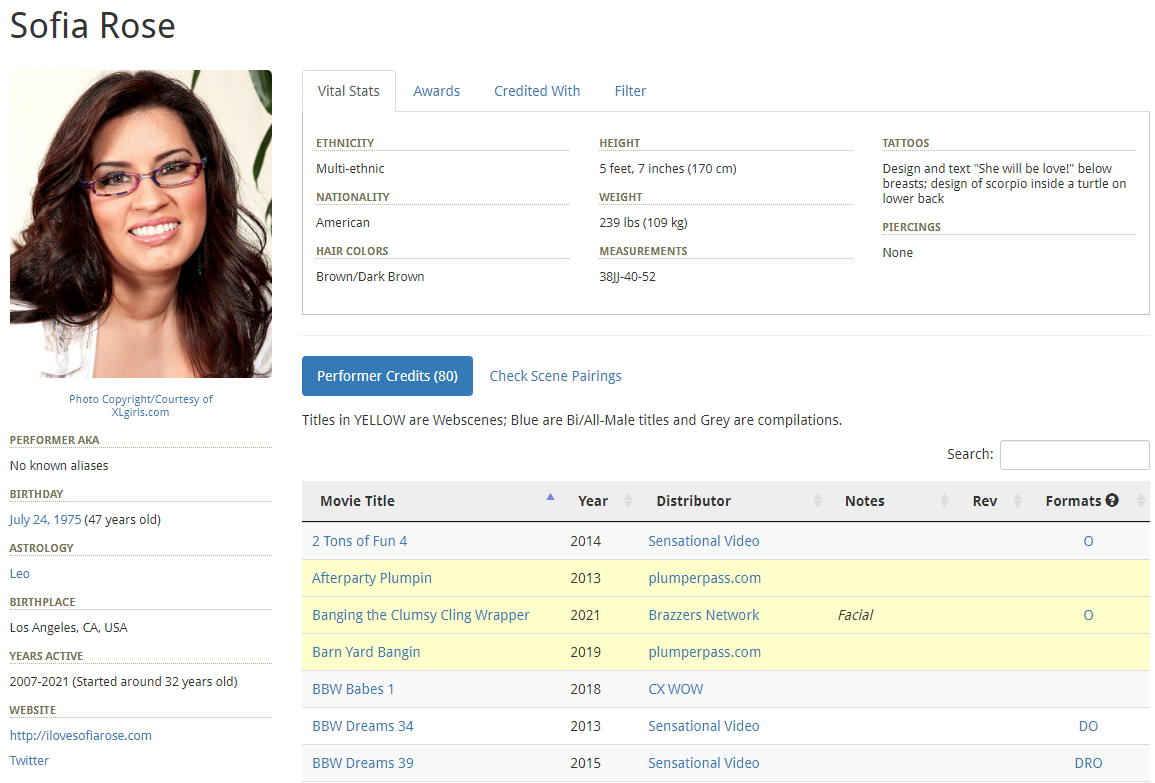
Task: Open plumperpass.com distributor for Afterparty Plumpin
Action: click(x=704, y=577)
